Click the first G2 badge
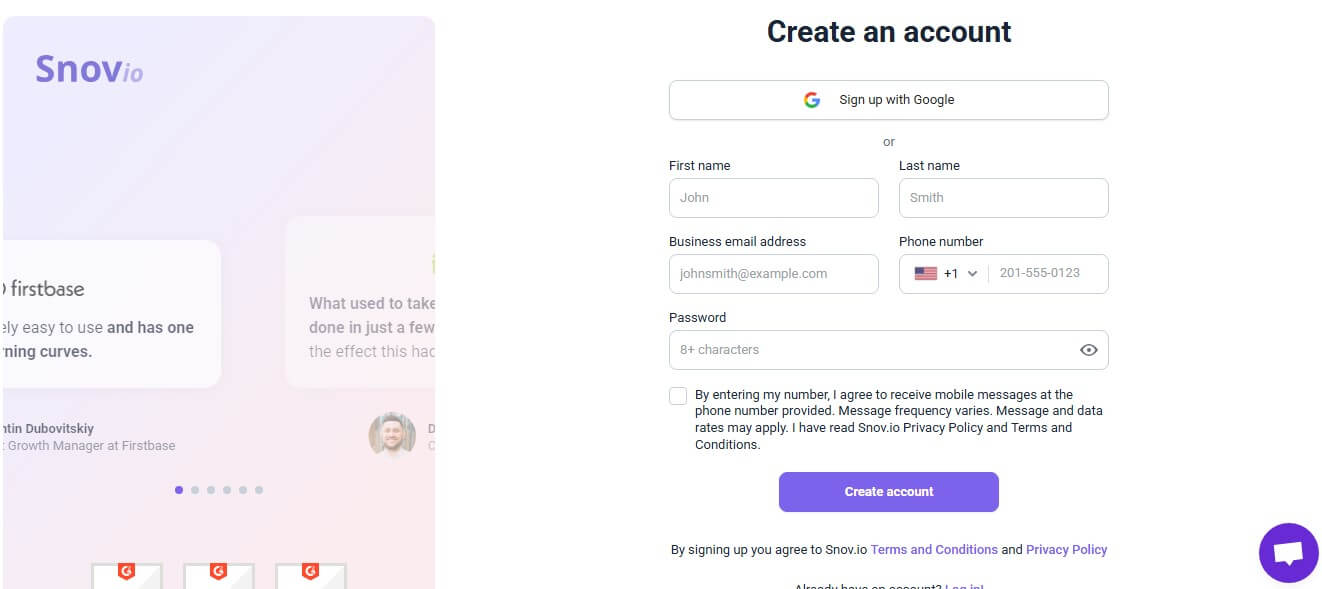This screenshot has height=589, width=1322. click(126, 574)
